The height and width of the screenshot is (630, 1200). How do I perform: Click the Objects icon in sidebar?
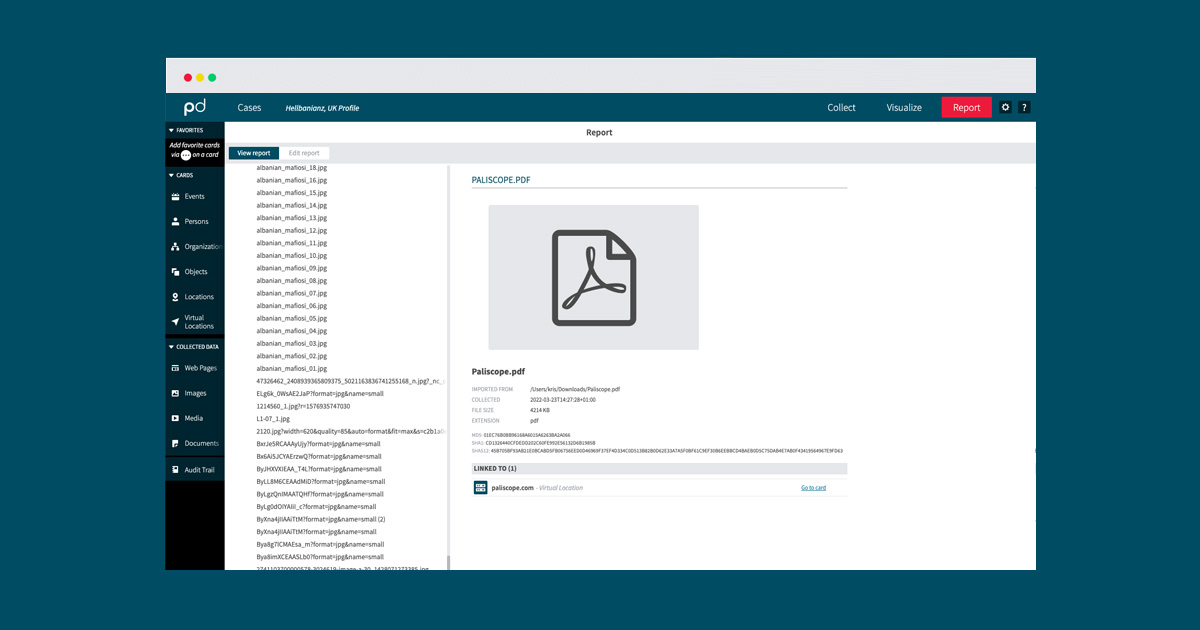[176, 272]
